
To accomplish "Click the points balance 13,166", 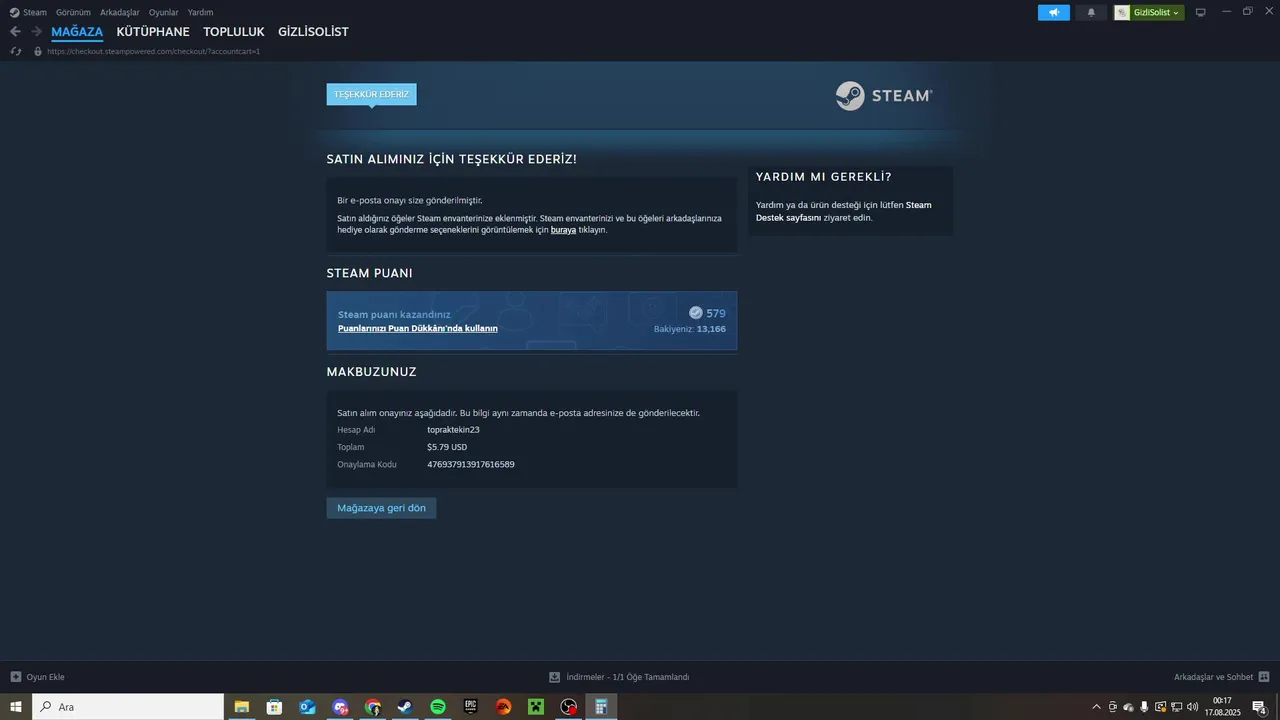I will (711, 329).
